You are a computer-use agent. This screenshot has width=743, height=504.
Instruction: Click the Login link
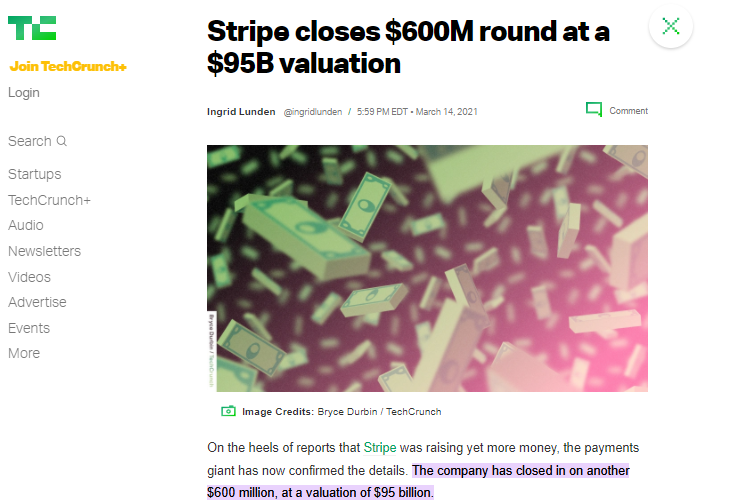(24, 93)
